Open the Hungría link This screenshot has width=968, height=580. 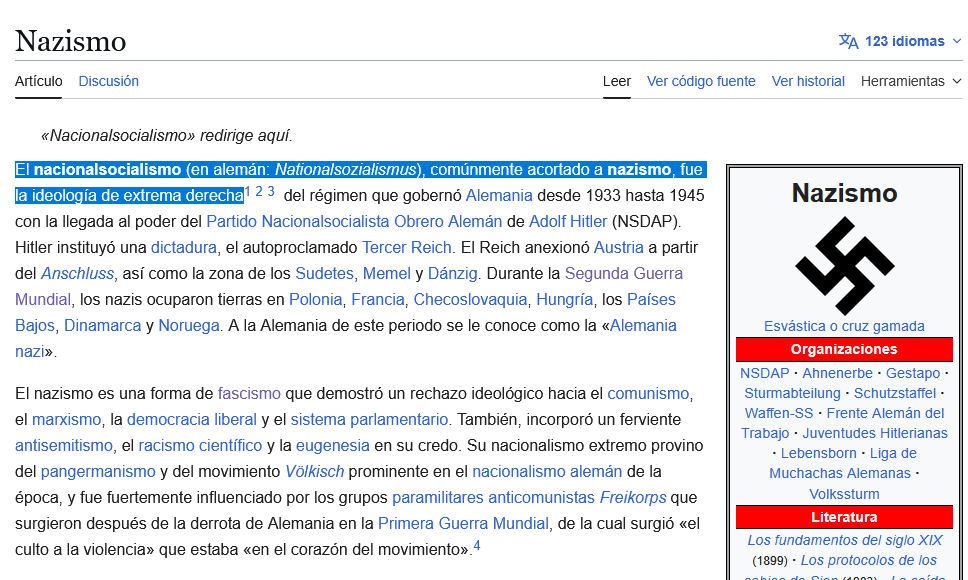(564, 299)
